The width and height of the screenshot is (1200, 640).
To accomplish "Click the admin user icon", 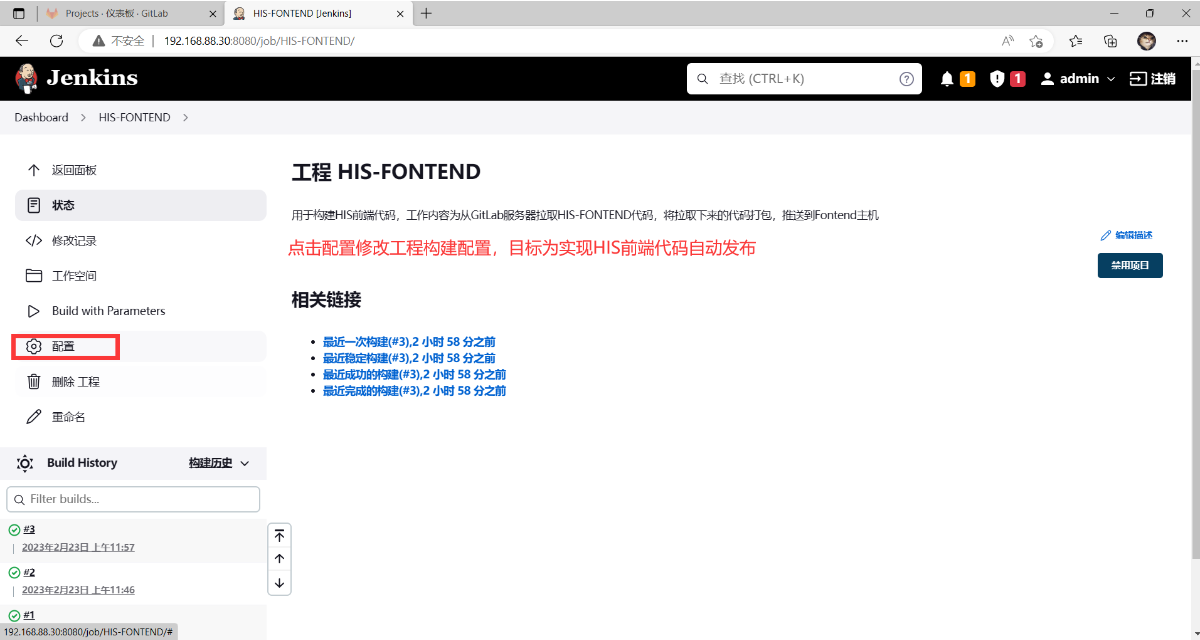I will click(1047, 79).
